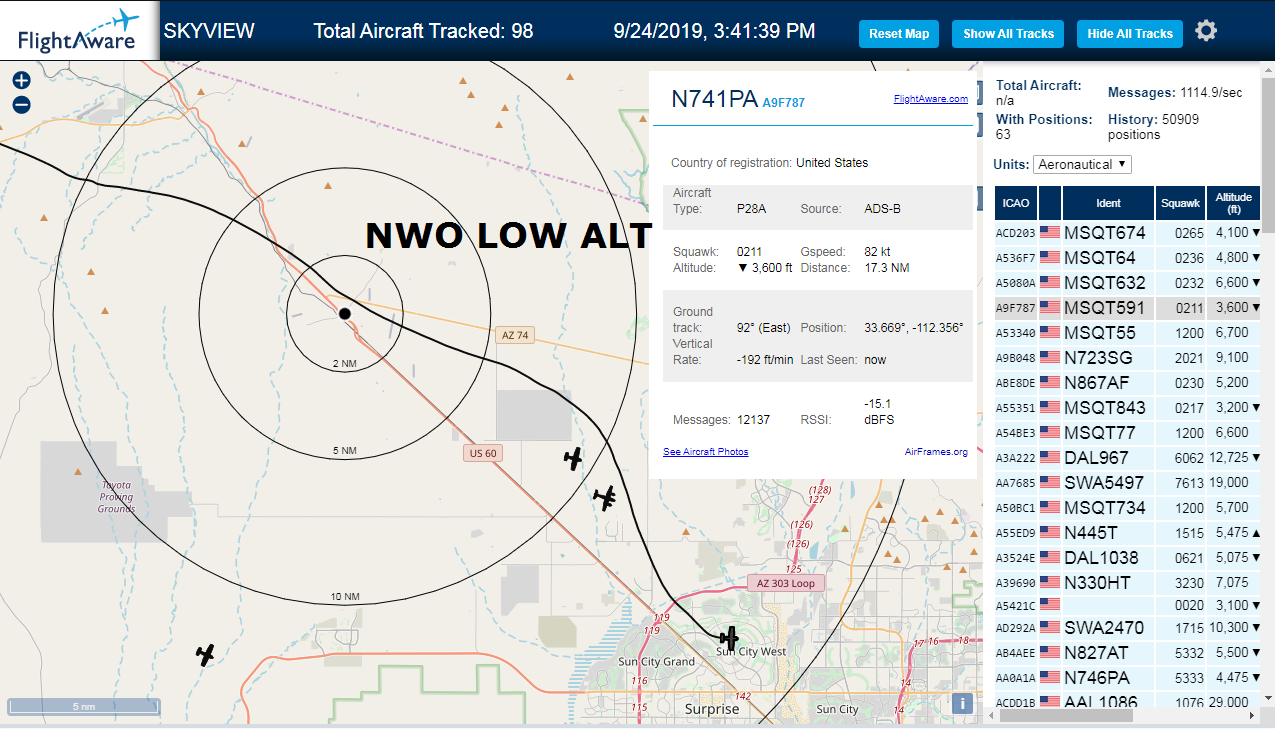Image resolution: width=1275 pixels, height=729 pixels.
Task: Click ICAO code ACD203 in the table
Action: click(1015, 233)
